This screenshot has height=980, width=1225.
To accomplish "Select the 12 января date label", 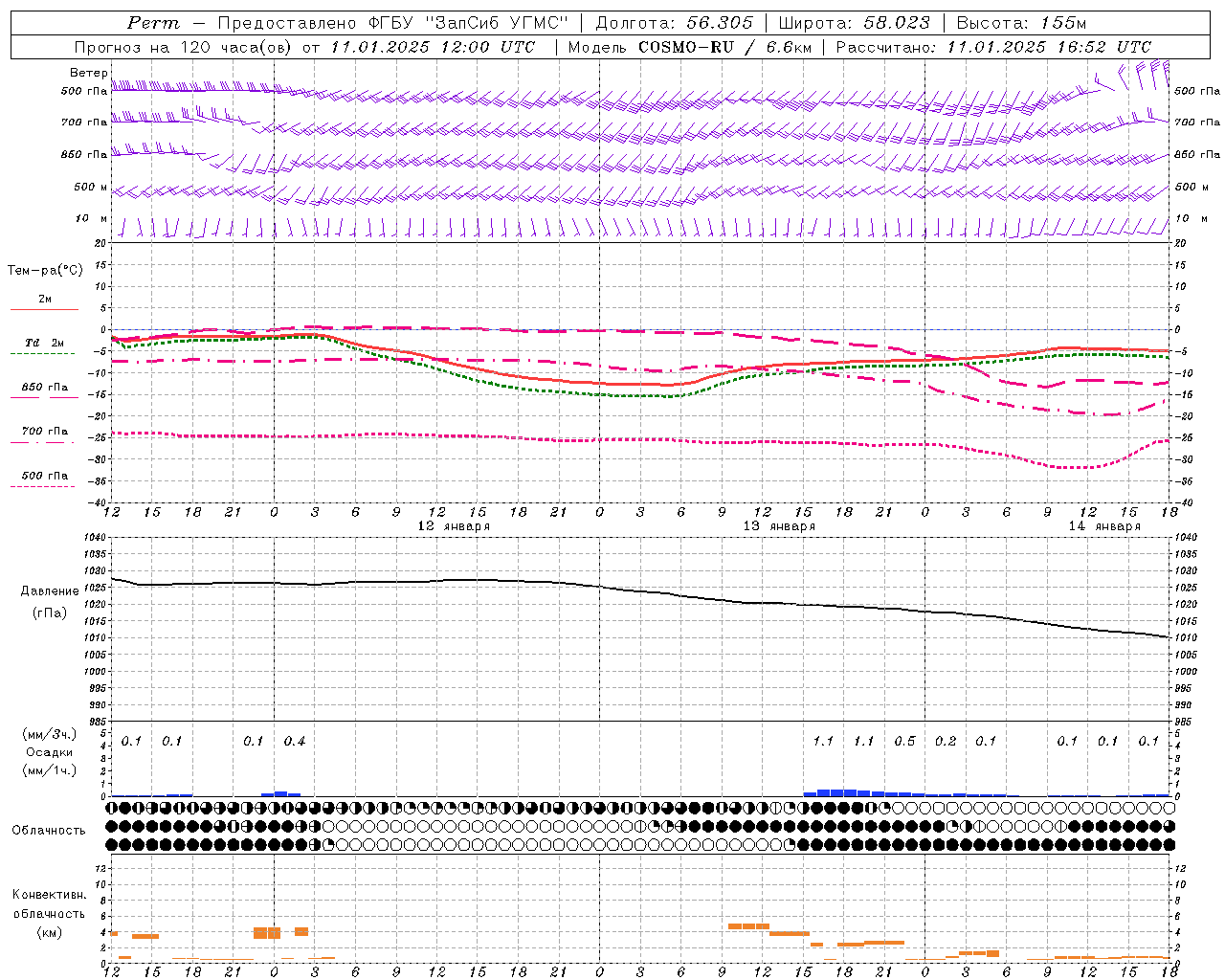I will tap(454, 526).
